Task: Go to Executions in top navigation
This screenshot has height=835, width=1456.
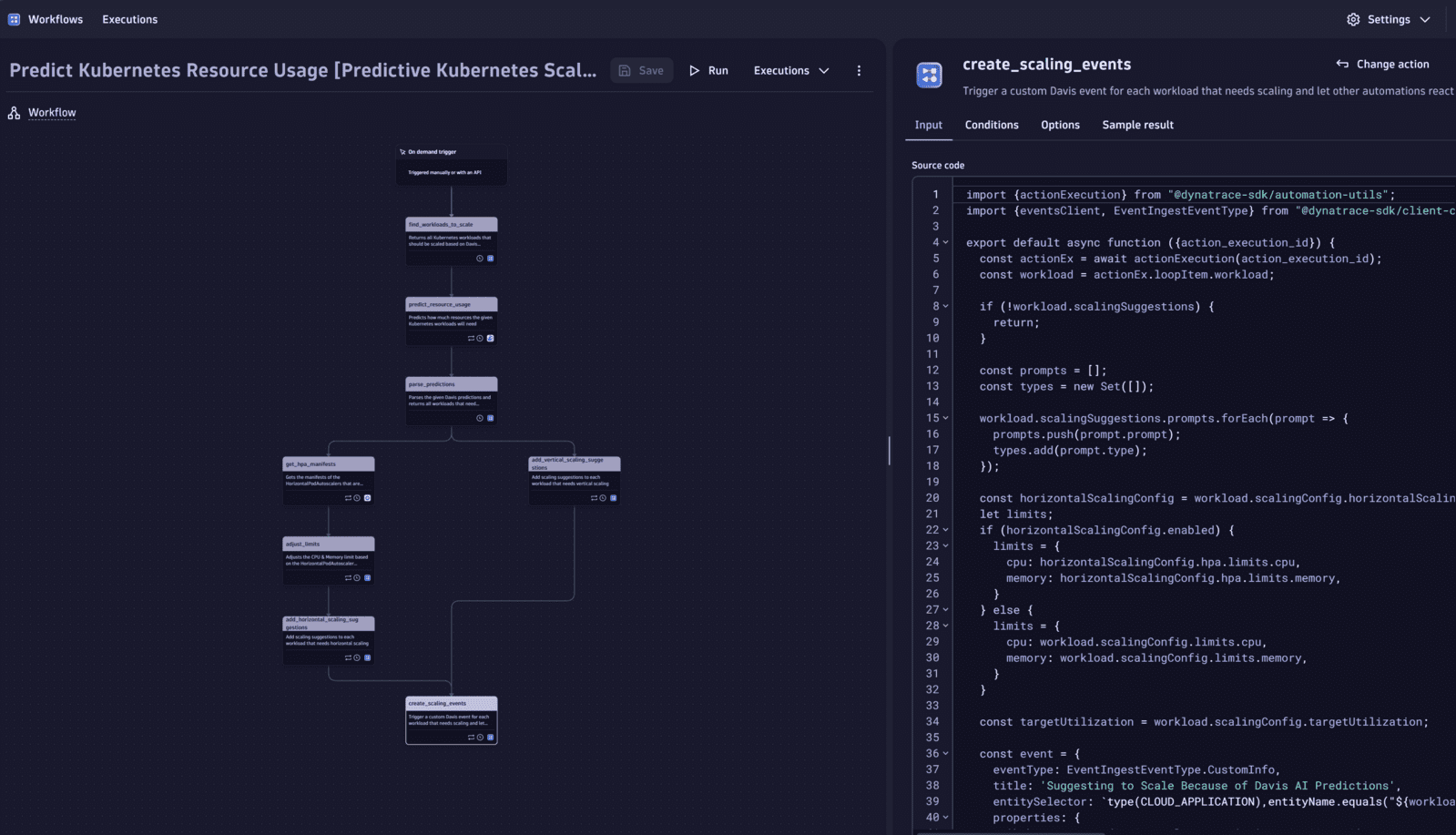Action: click(x=130, y=19)
